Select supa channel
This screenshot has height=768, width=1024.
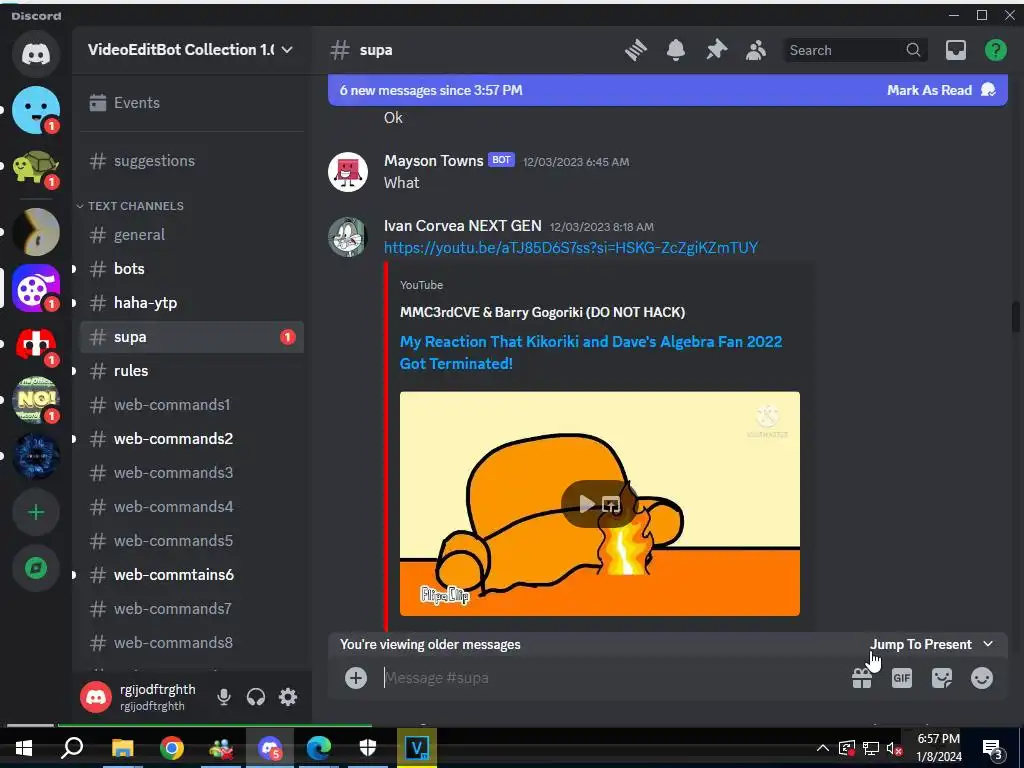pos(192,337)
